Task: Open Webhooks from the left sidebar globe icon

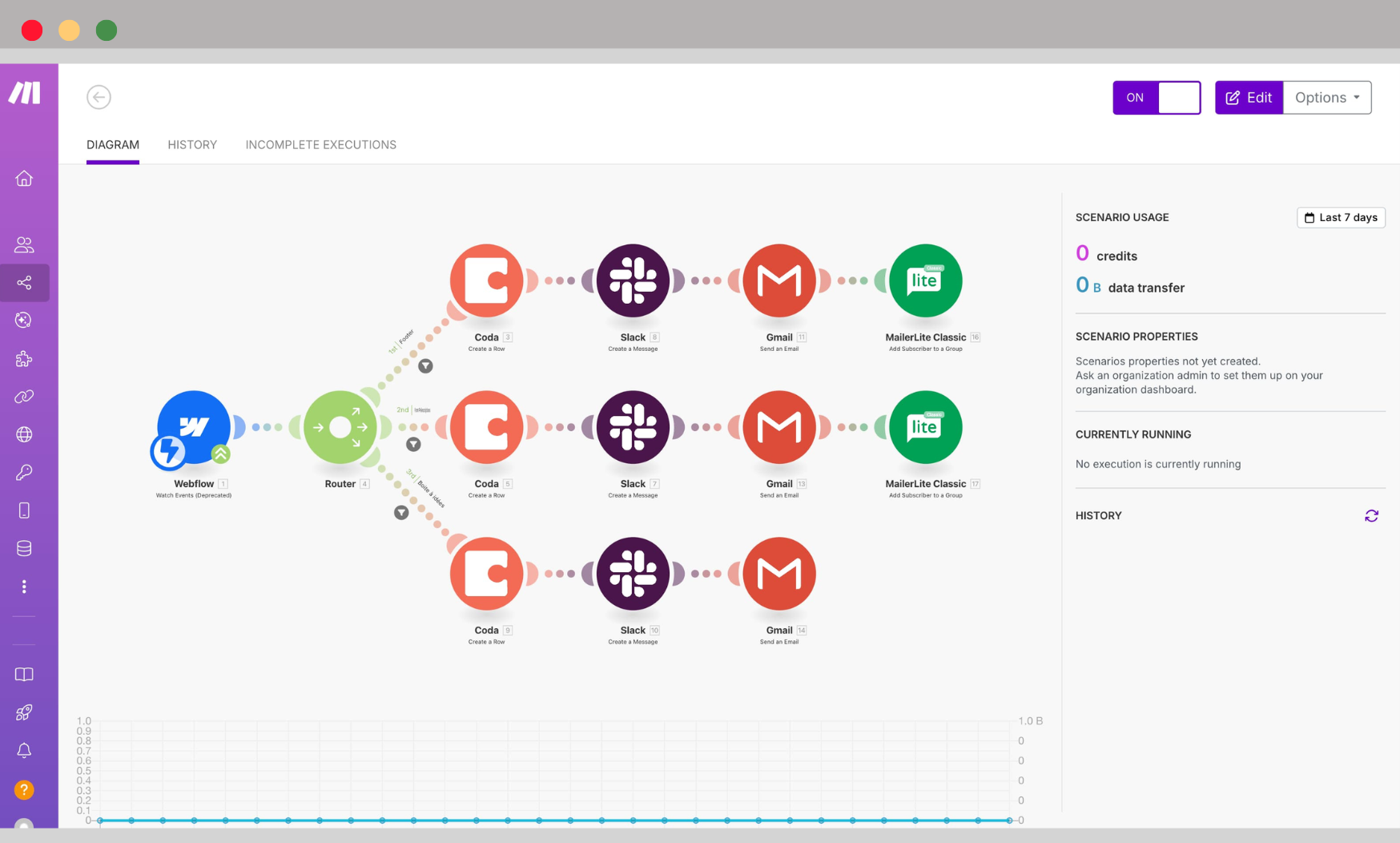Action: (24, 434)
